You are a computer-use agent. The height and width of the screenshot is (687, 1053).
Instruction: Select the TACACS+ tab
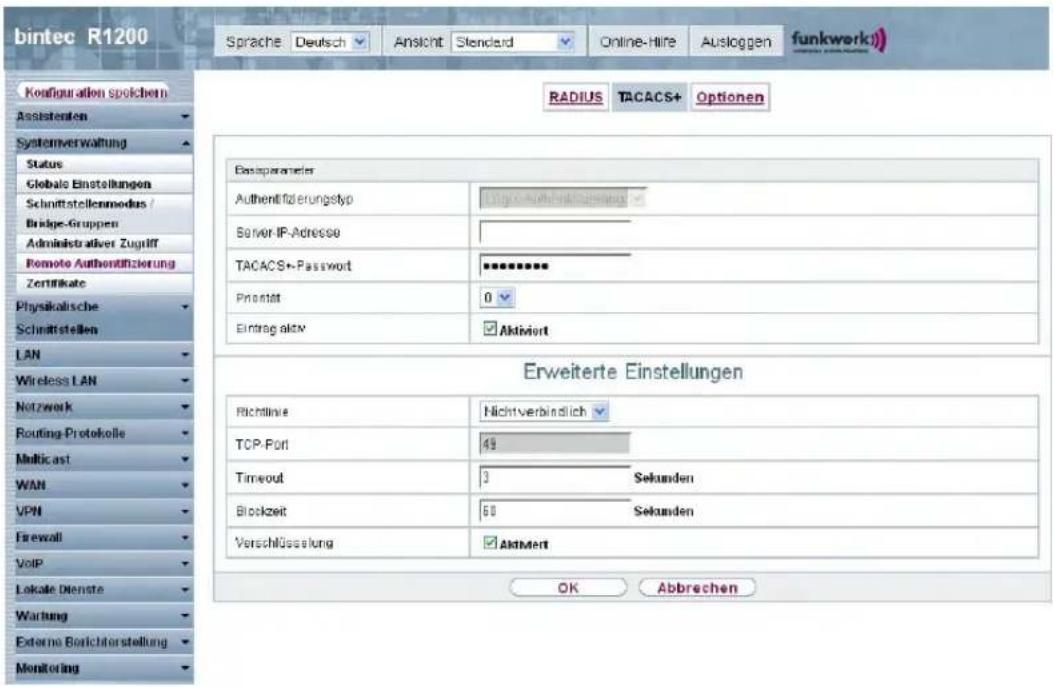pos(649,97)
